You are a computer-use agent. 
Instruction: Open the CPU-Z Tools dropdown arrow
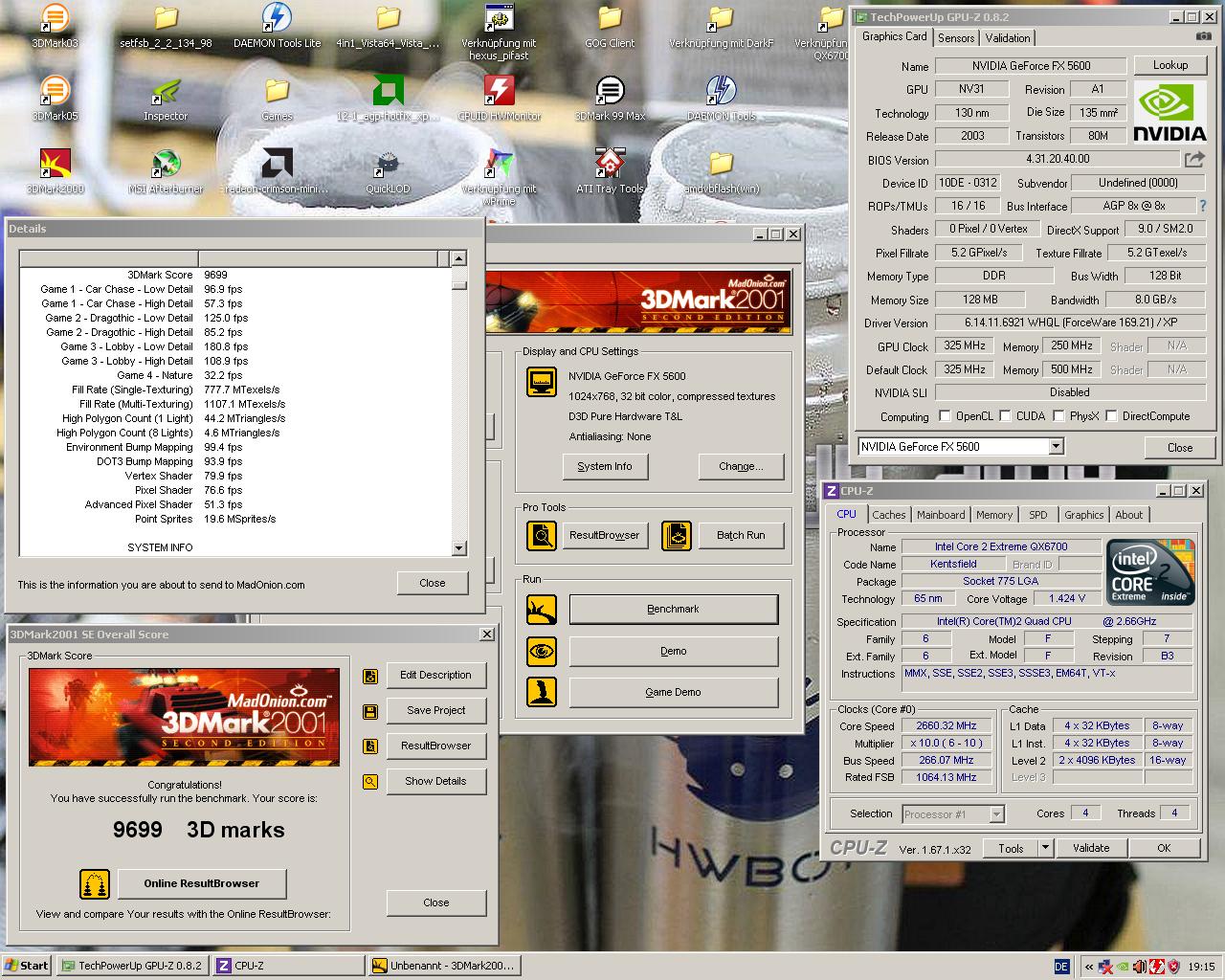[x=1045, y=848]
